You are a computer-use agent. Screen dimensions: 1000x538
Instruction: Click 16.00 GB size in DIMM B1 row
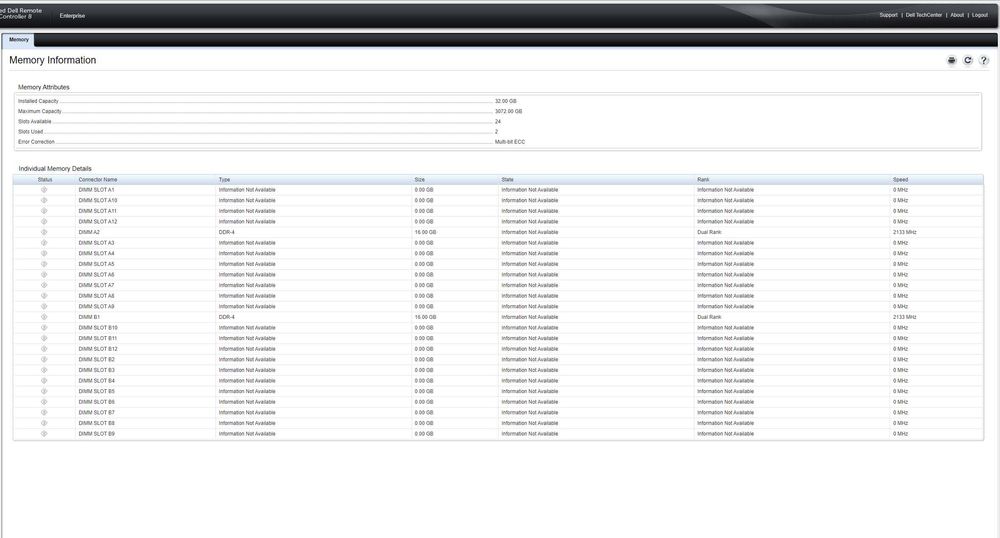click(x=425, y=317)
